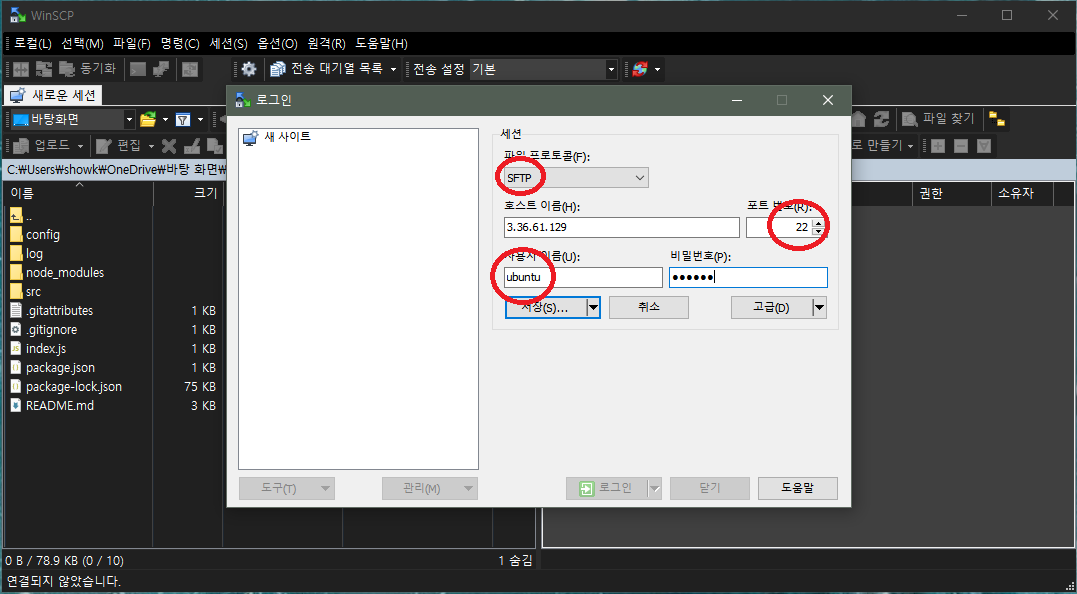Open the dropdown arrow next to the 고급 advanced button
The width and height of the screenshot is (1077, 594).
point(819,308)
